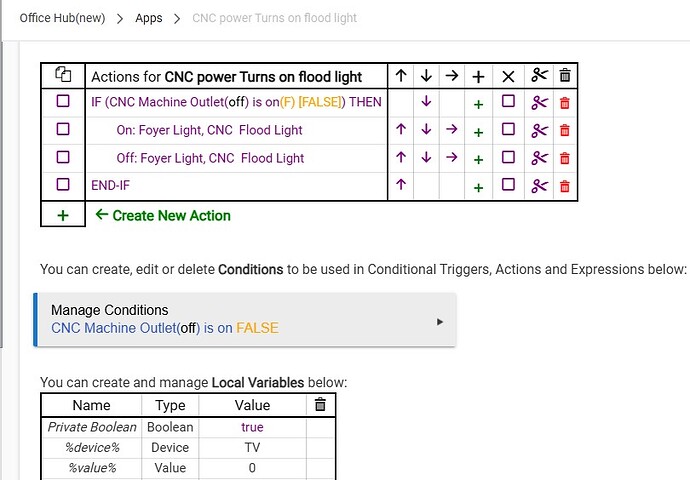Click right arrow on "On: Foyer Light" row
The height and width of the screenshot is (480, 690).
click(451, 130)
